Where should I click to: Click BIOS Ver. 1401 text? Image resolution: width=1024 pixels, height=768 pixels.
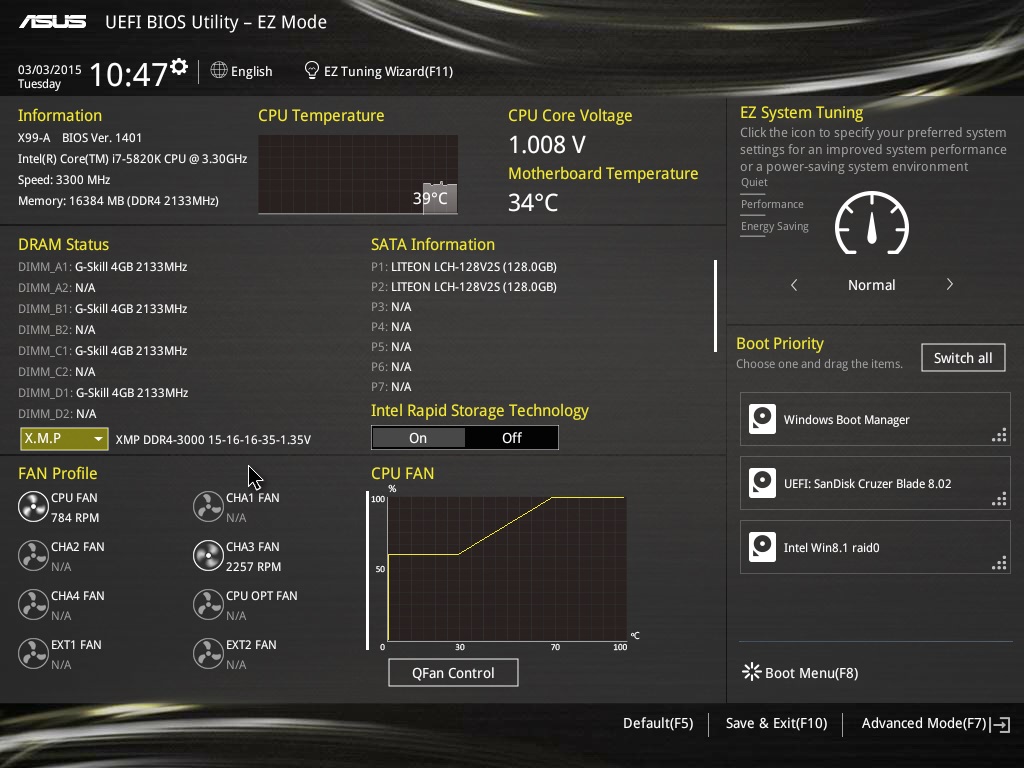point(102,138)
